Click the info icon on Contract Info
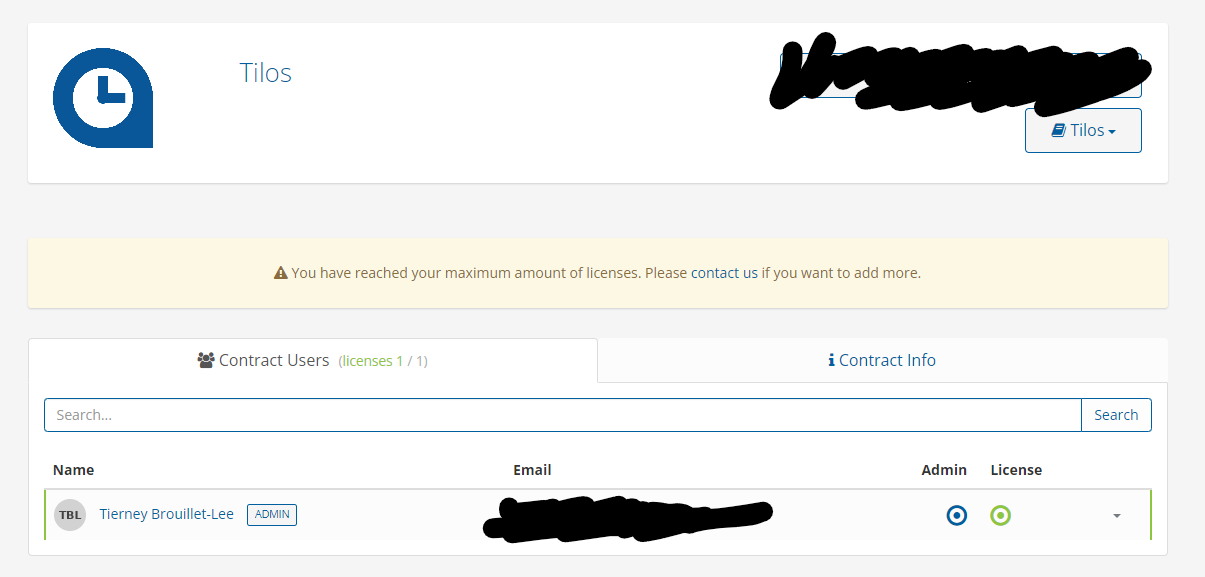The width and height of the screenshot is (1205, 577). point(831,360)
